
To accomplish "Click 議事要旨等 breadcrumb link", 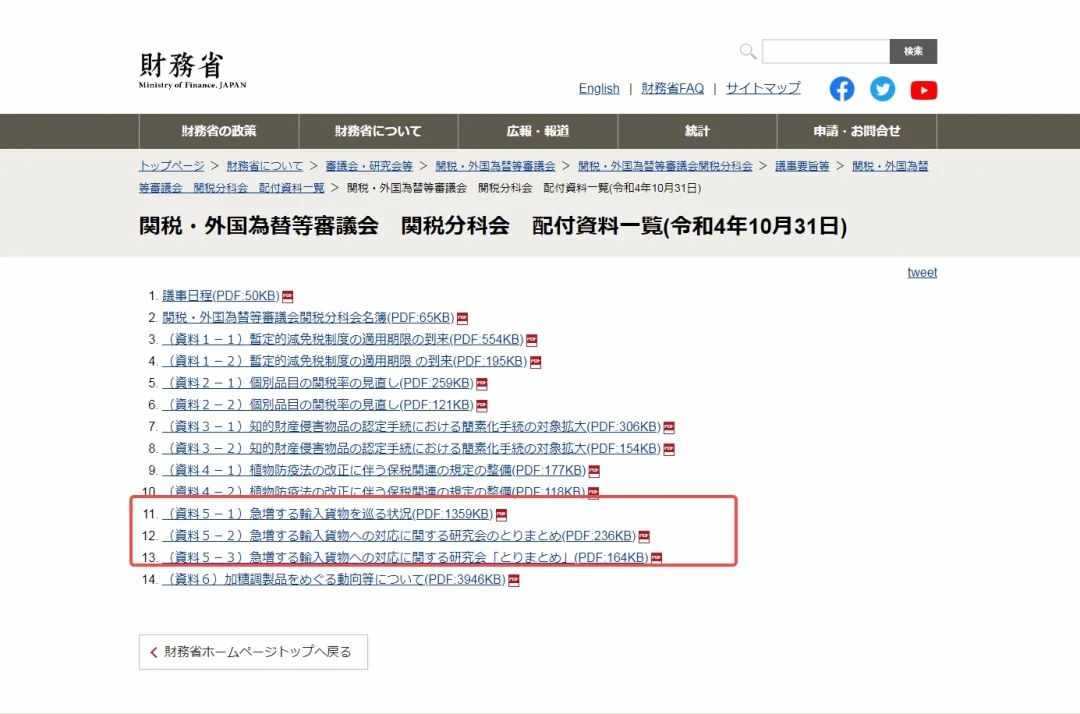I will tap(802, 166).
